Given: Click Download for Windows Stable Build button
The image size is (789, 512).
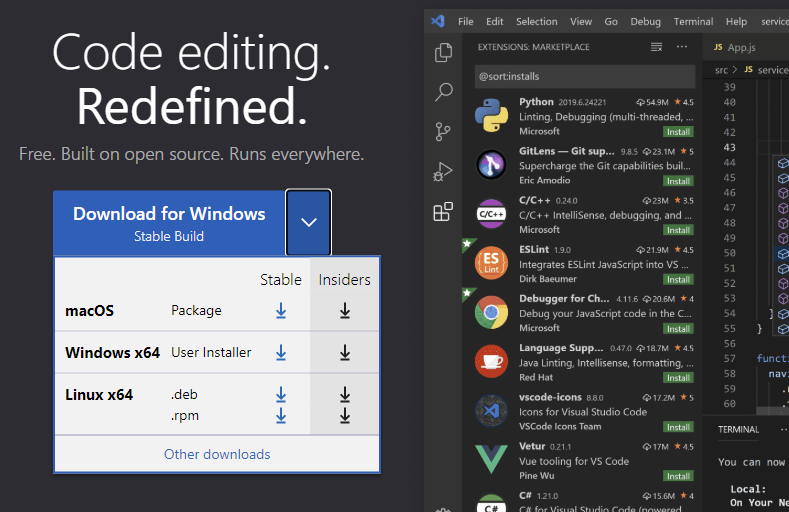Looking at the screenshot, I should pyautogui.click(x=169, y=223).
